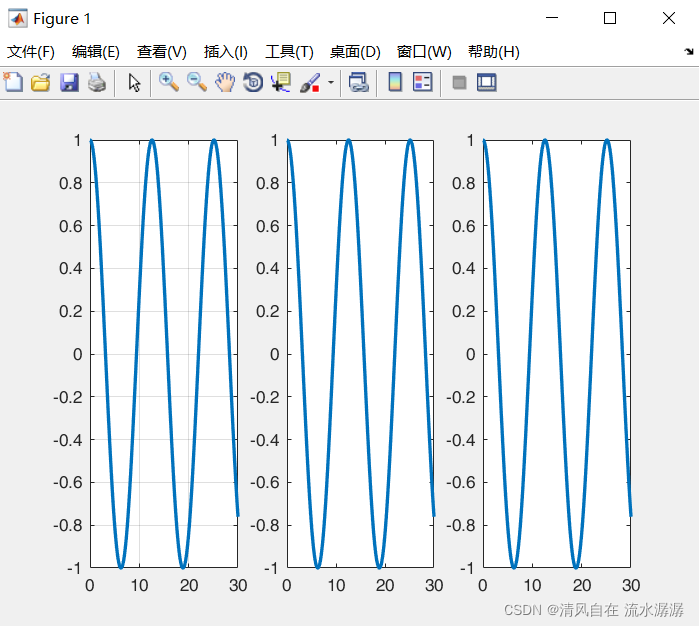Select the Zoom Out magnifier tool
The height and width of the screenshot is (626, 699).
[197, 83]
